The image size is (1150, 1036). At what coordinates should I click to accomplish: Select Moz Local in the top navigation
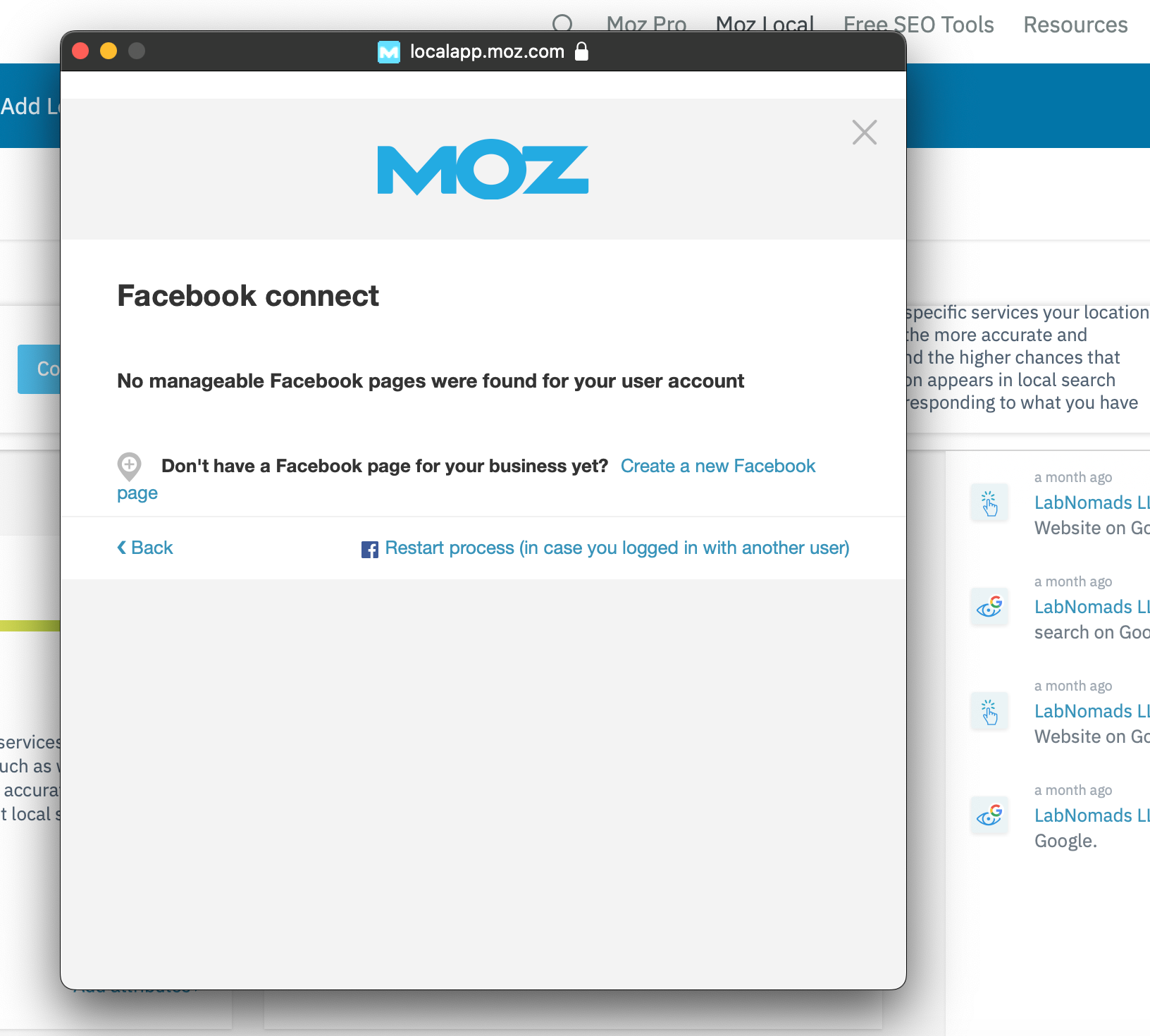click(765, 25)
